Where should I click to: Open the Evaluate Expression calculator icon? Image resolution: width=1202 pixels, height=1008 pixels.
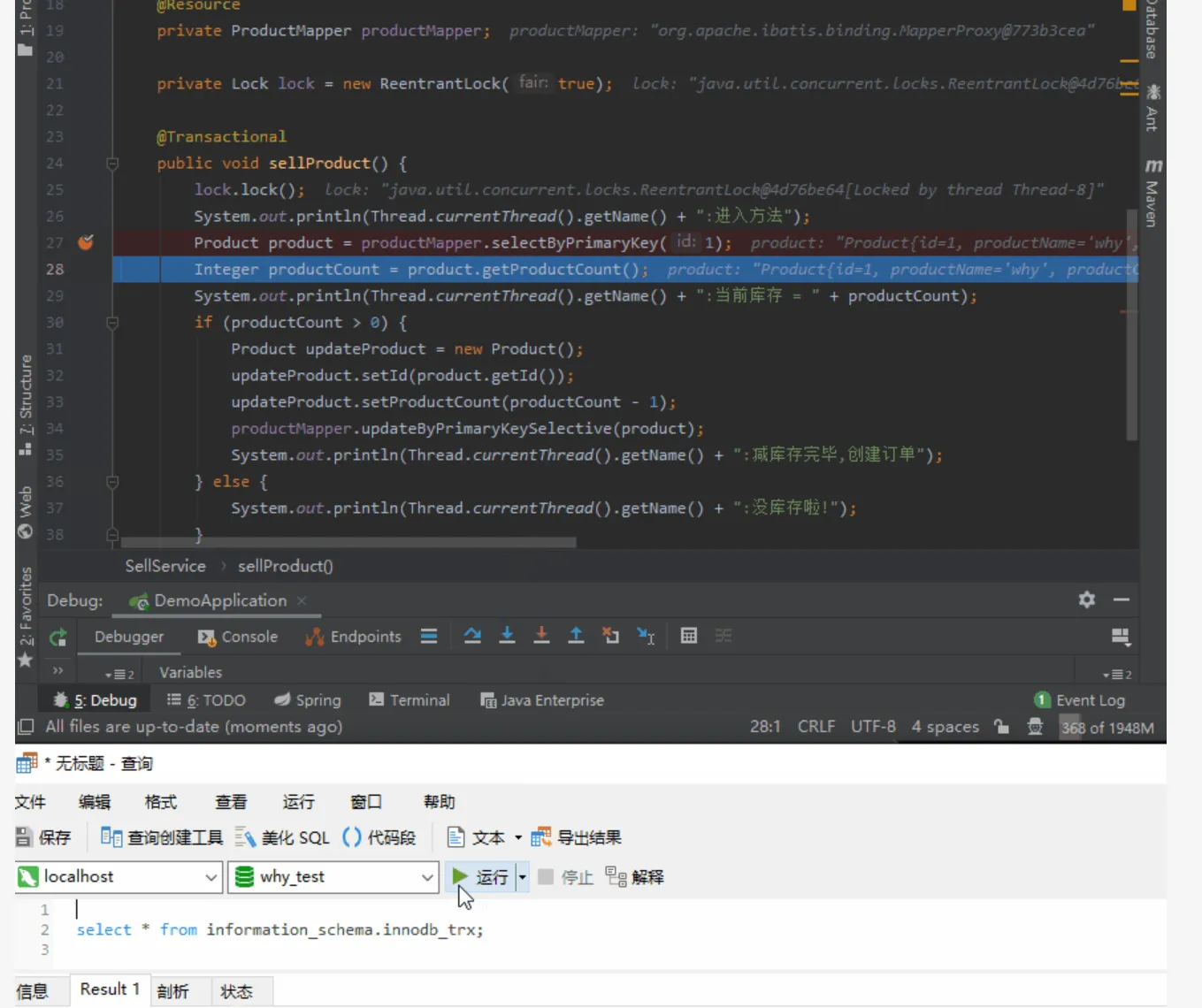[689, 636]
